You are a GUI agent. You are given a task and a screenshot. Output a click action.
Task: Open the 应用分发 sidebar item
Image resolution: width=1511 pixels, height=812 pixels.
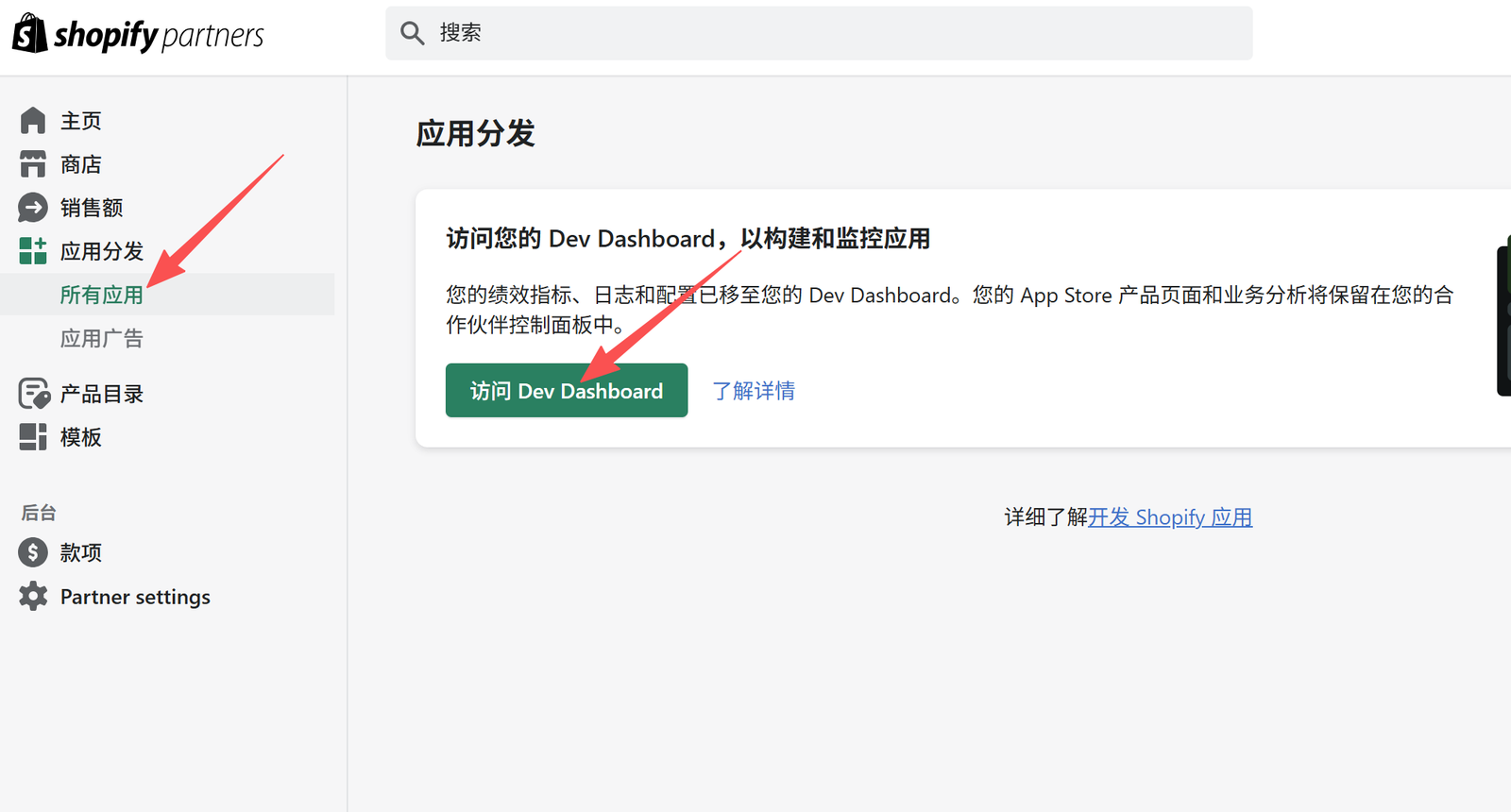(102, 251)
